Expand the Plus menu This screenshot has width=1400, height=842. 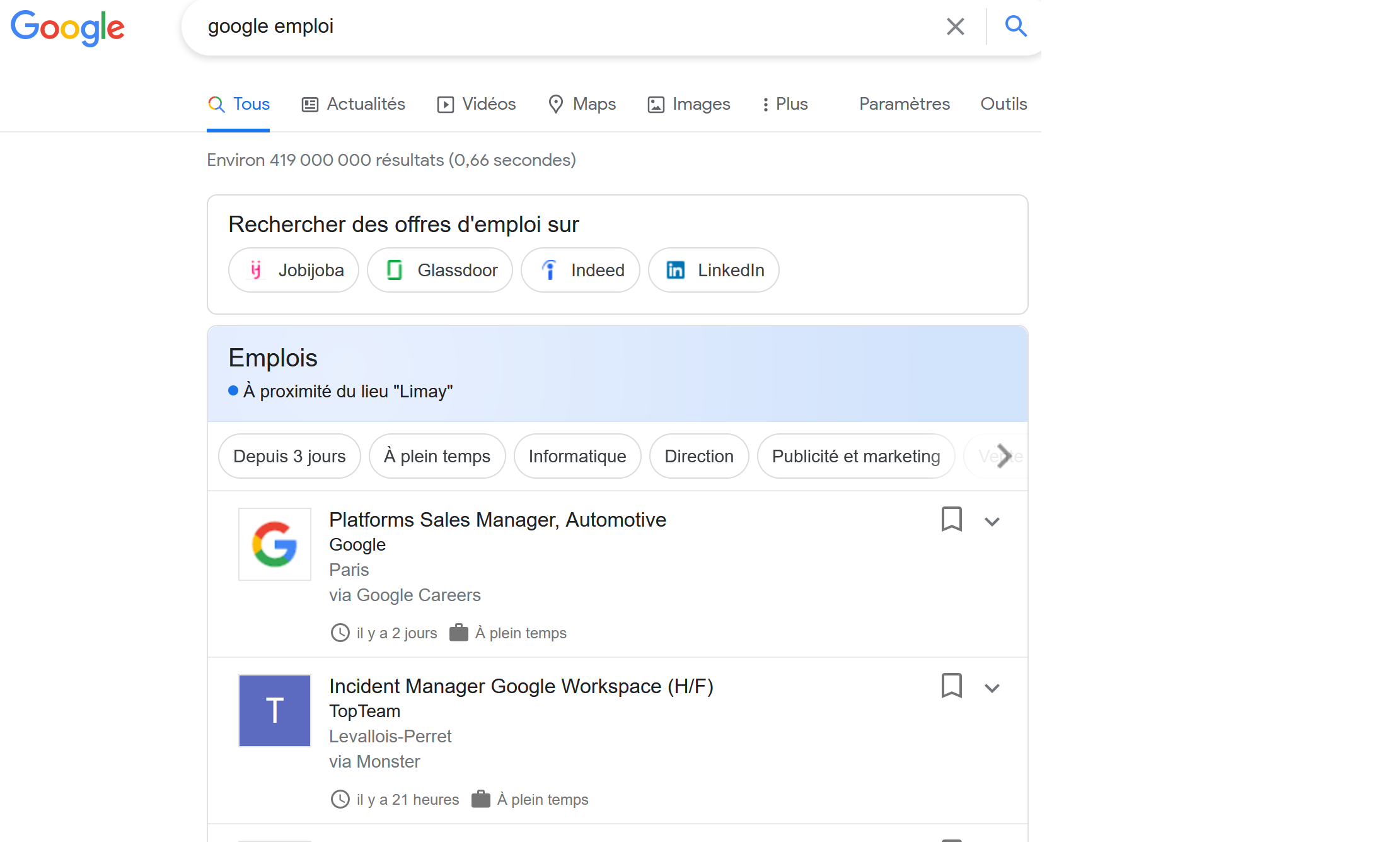[x=785, y=104]
